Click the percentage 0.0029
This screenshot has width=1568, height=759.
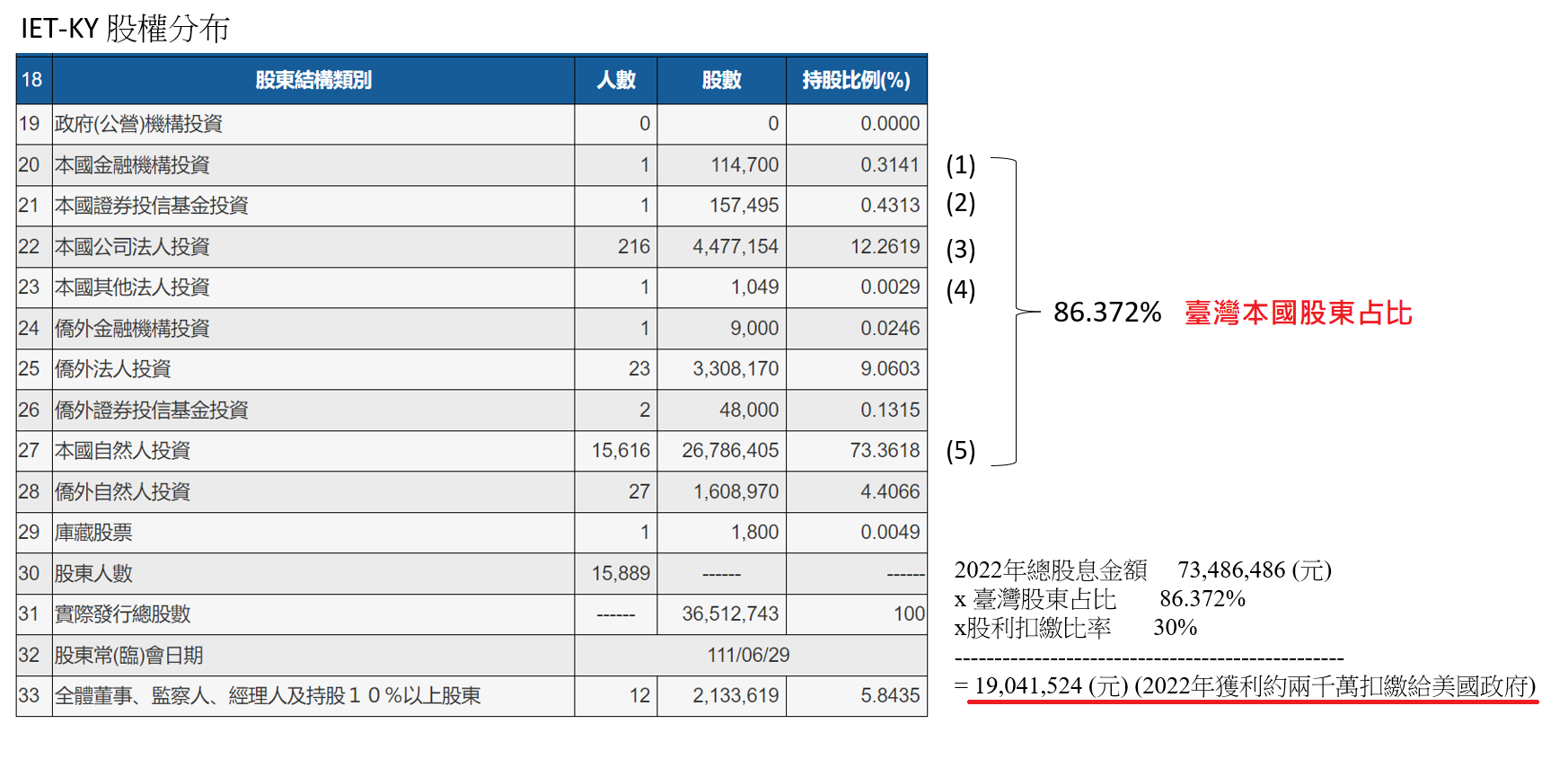coord(890,287)
